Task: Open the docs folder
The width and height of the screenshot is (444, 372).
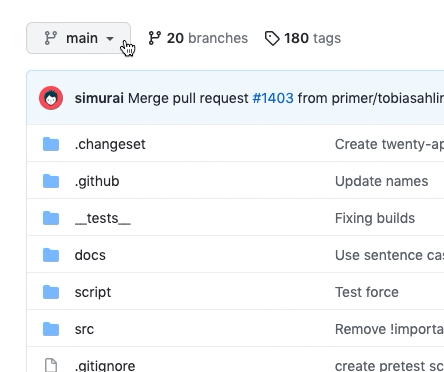Action: tap(90, 255)
